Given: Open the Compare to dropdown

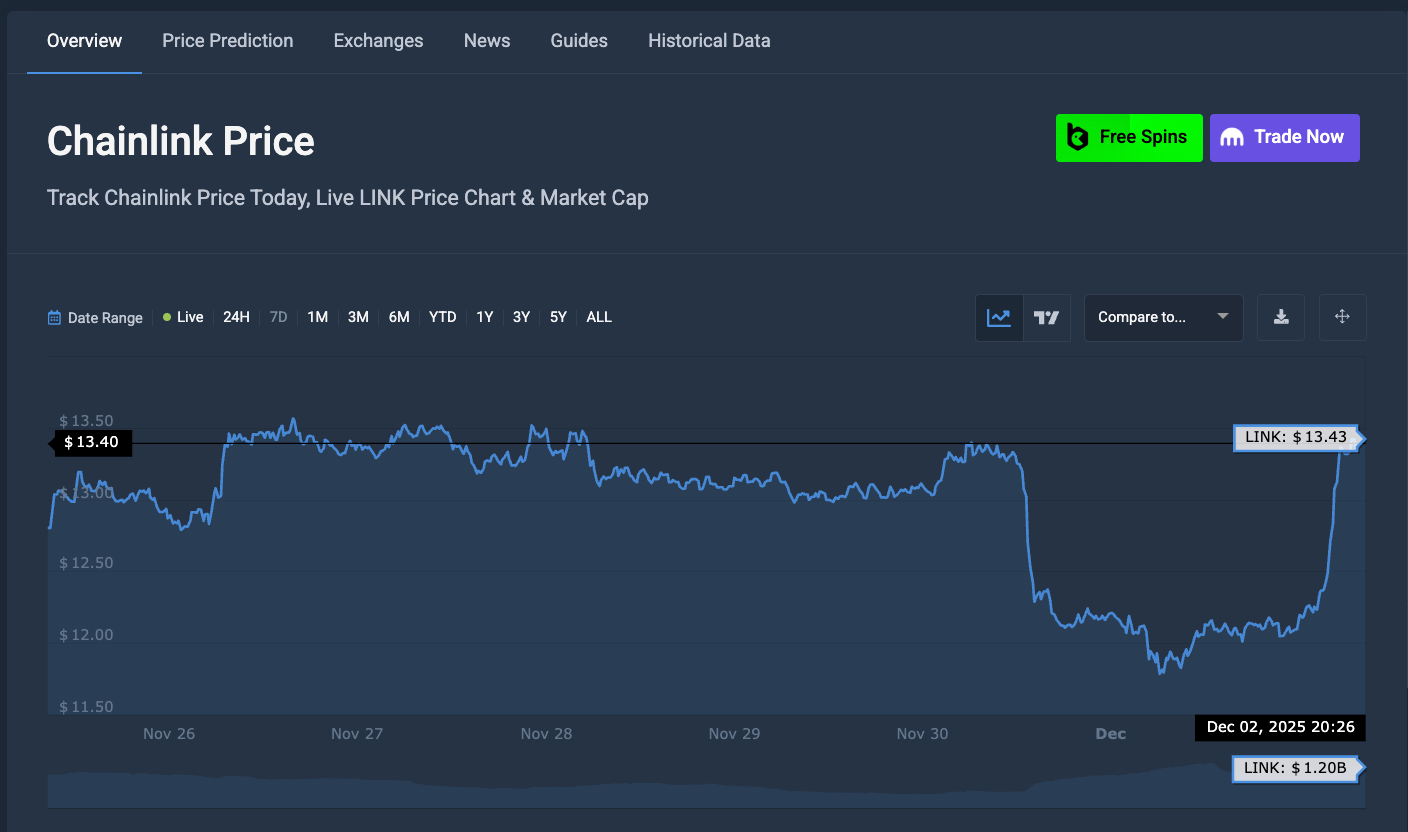Looking at the screenshot, I should pos(1163,318).
